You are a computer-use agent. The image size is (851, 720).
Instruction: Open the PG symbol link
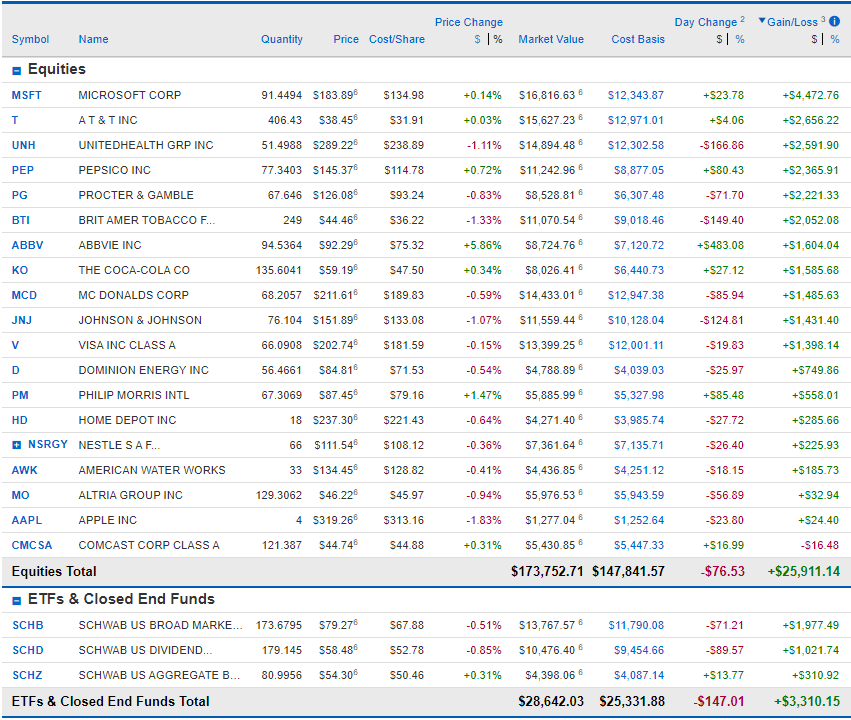click(x=20, y=195)
